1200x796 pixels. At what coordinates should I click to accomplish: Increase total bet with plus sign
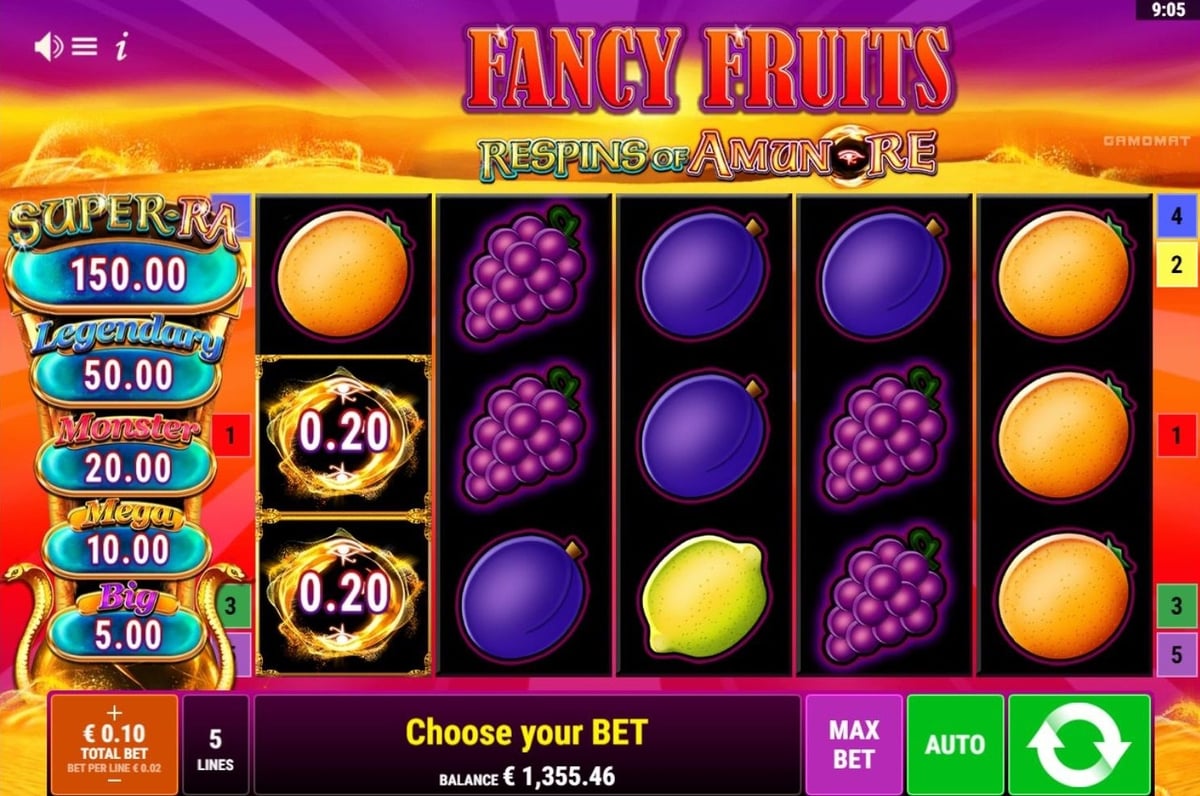[113, 712]
